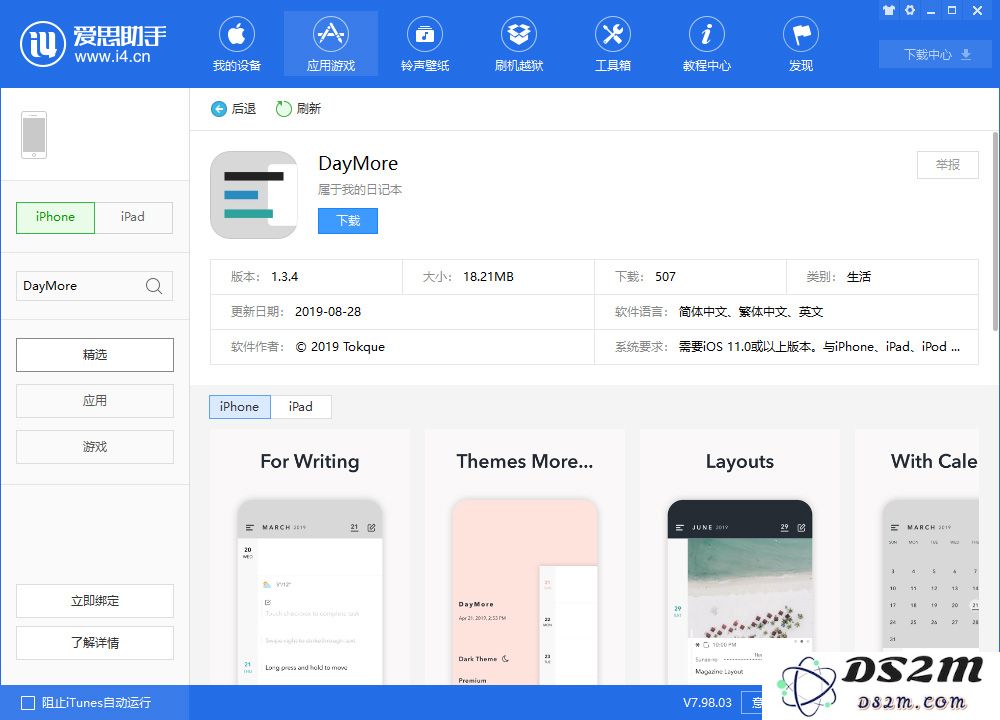1000x720 pixels.
Task: Click 了解详情 learn more button
Action: coord(95,643)
